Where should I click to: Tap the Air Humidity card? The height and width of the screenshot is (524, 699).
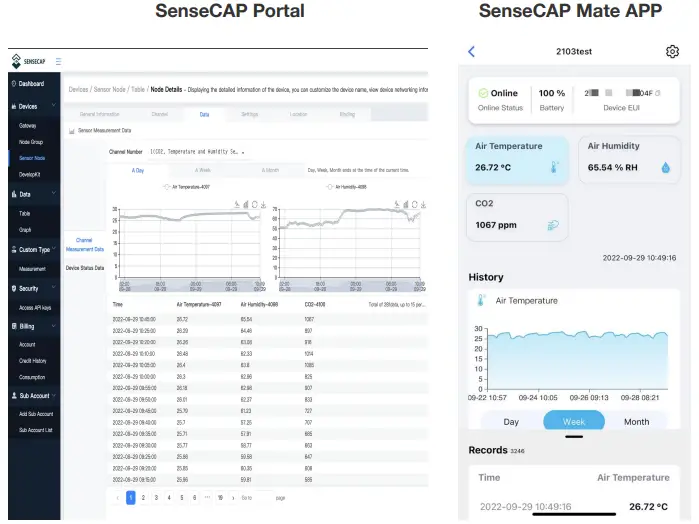click(x=629, y=160)
